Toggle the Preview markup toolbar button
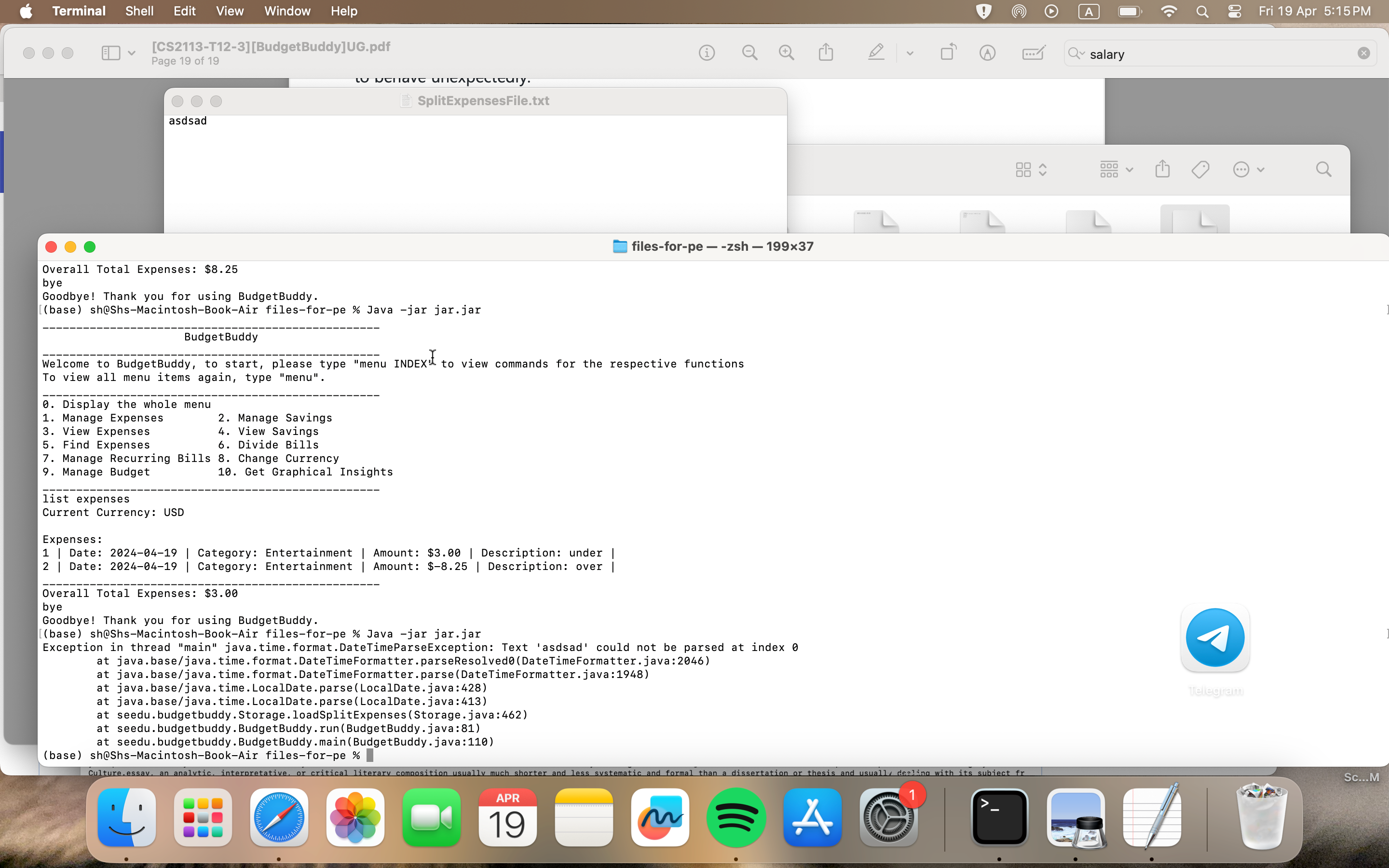 tap(987, 53)
